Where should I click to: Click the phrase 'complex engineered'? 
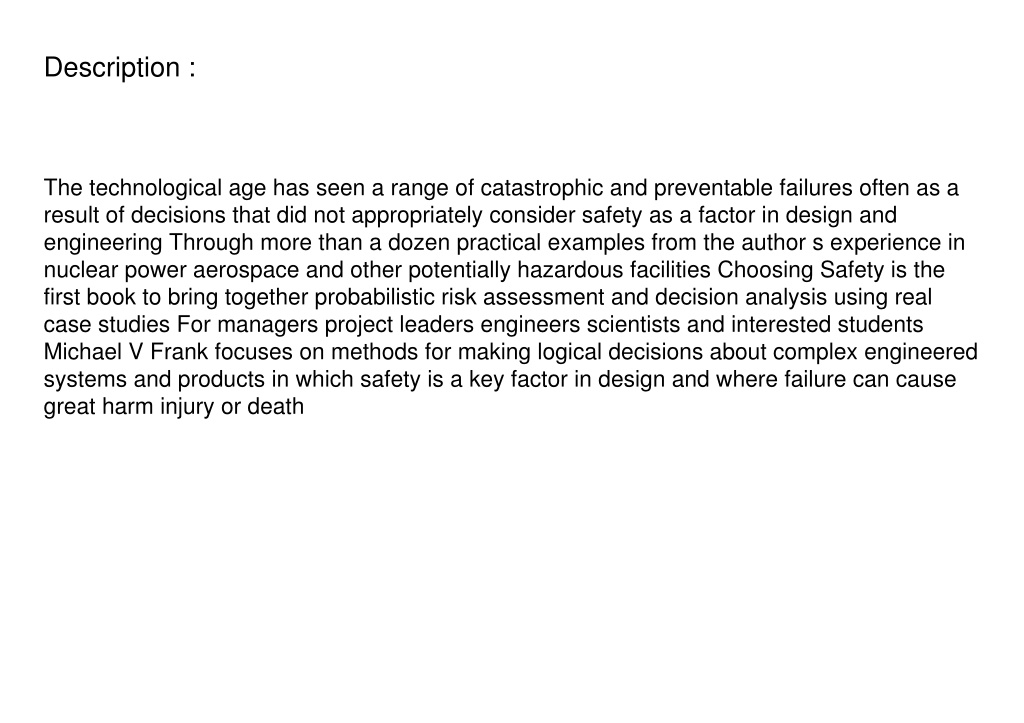point(875,351)
